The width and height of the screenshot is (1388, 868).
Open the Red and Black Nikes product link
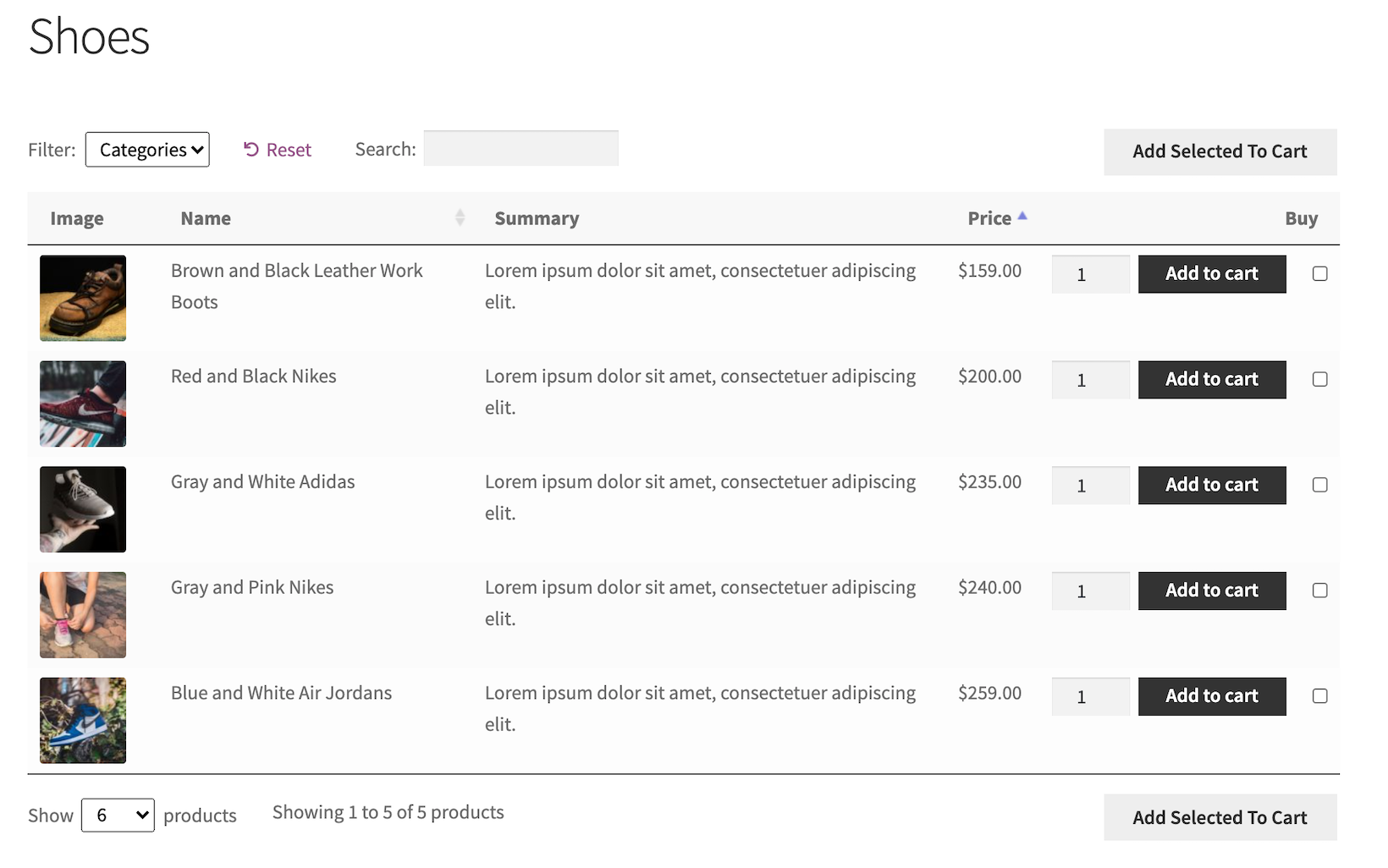tap(253, 376)
